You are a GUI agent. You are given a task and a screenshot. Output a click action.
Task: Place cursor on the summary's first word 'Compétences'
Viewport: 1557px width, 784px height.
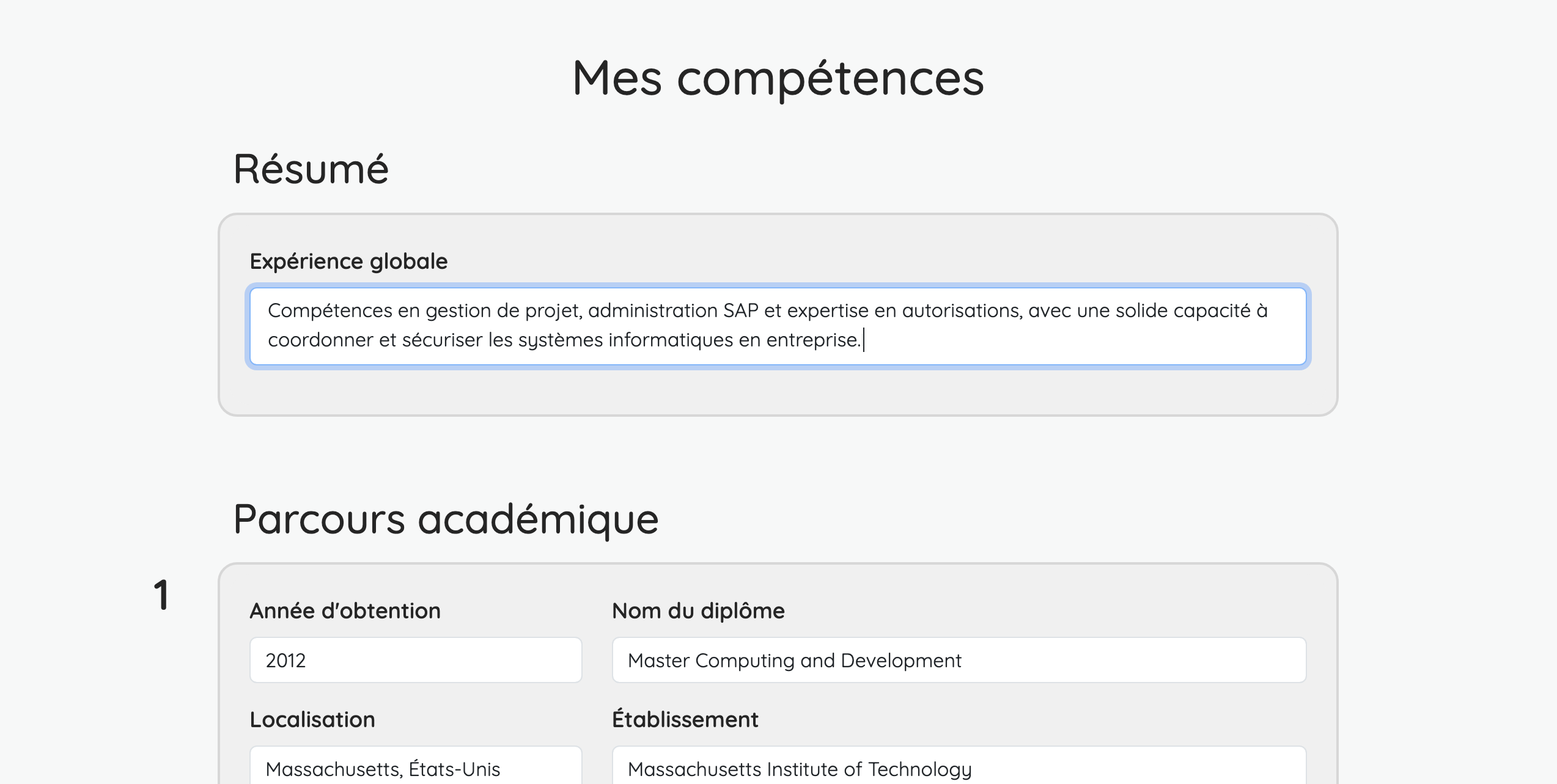click(329, 311)
